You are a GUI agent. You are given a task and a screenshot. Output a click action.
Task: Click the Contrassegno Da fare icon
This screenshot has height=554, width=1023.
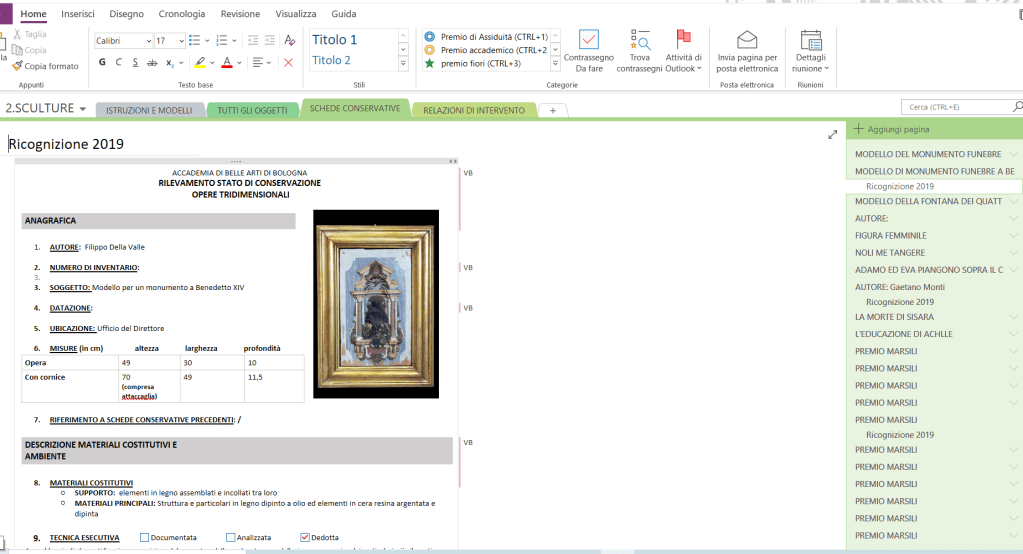(588, 40)
